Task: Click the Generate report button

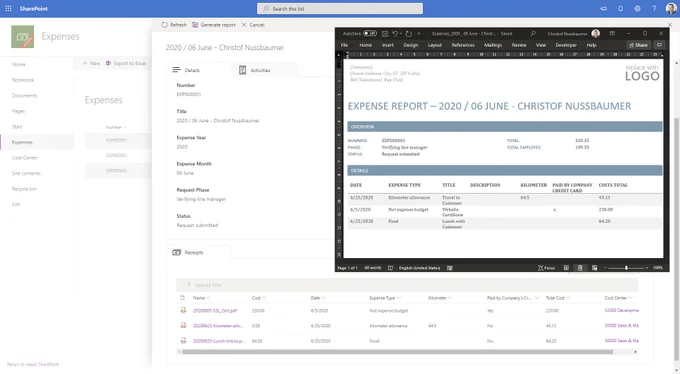Action: [x=214, y=25]
